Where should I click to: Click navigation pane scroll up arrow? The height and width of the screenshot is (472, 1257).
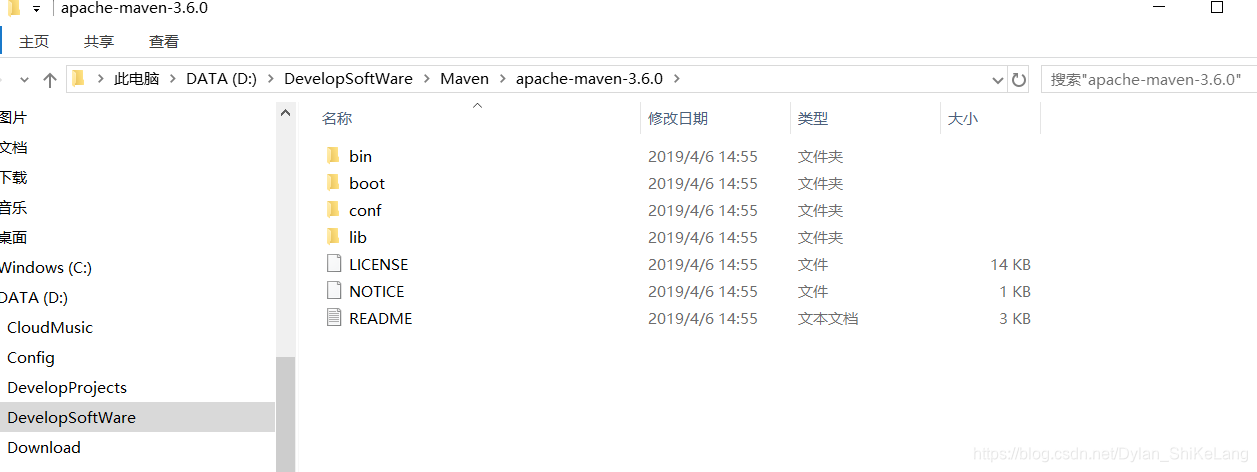pyautogui.click(x=285, y=113)
